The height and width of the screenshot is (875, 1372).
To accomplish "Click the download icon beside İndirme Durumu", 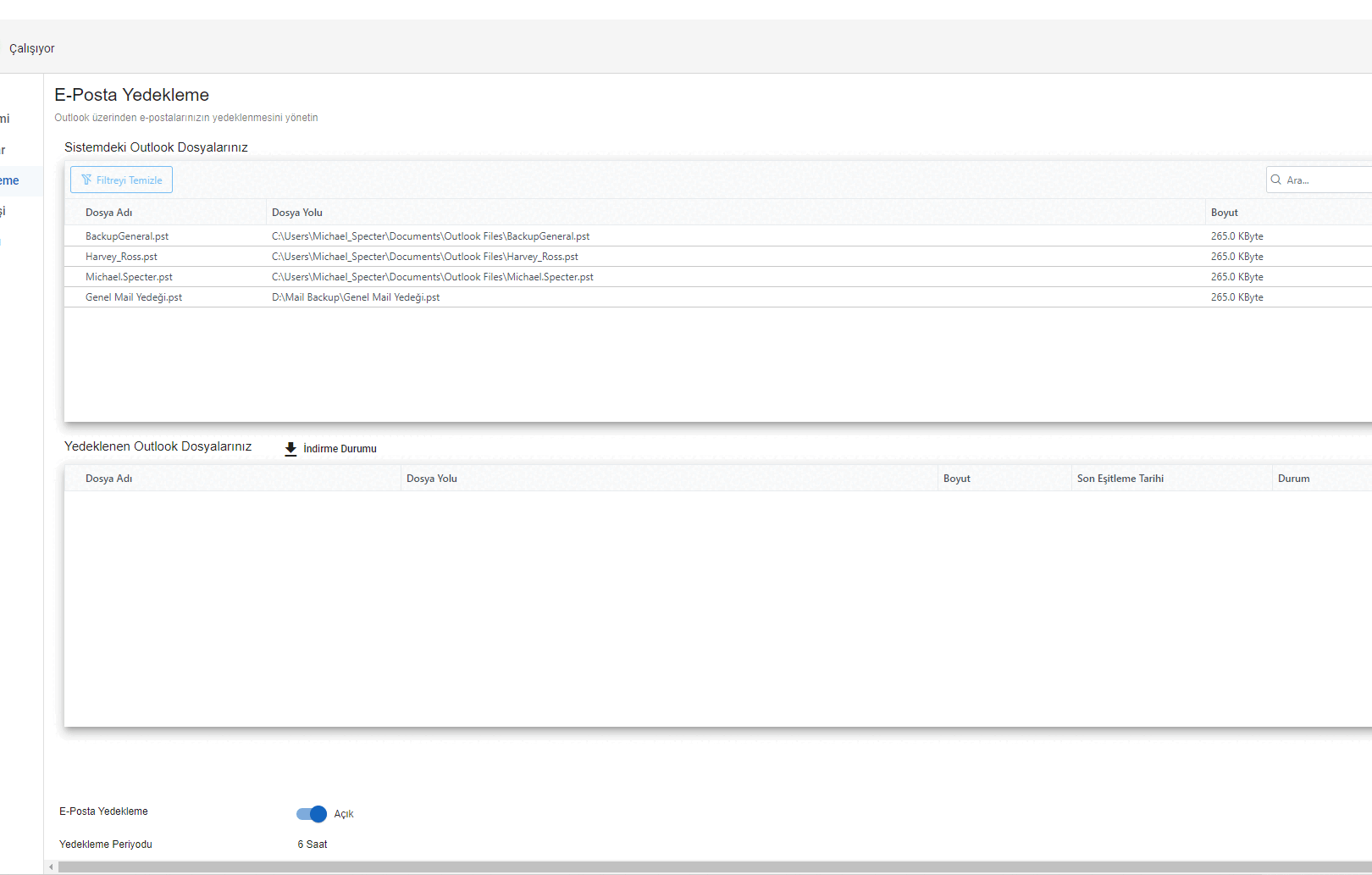I will (x=290, y=449).
